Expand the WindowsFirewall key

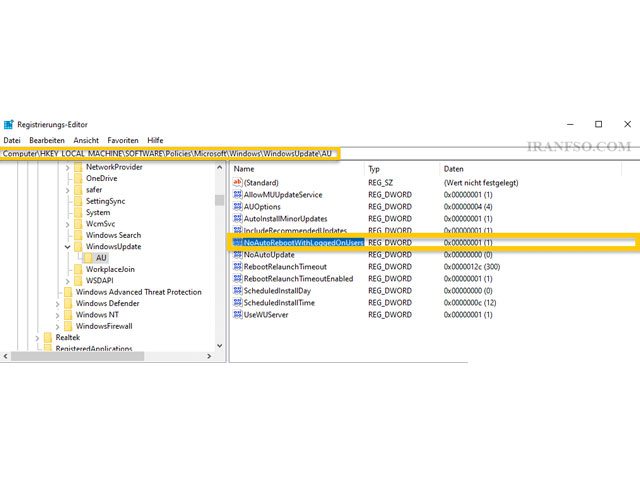coord(57,327)
